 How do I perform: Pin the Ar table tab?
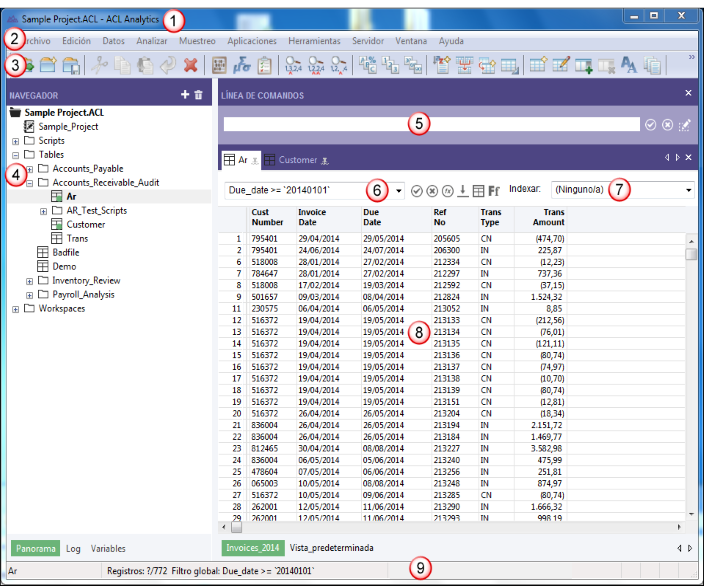tap(255, 160)
